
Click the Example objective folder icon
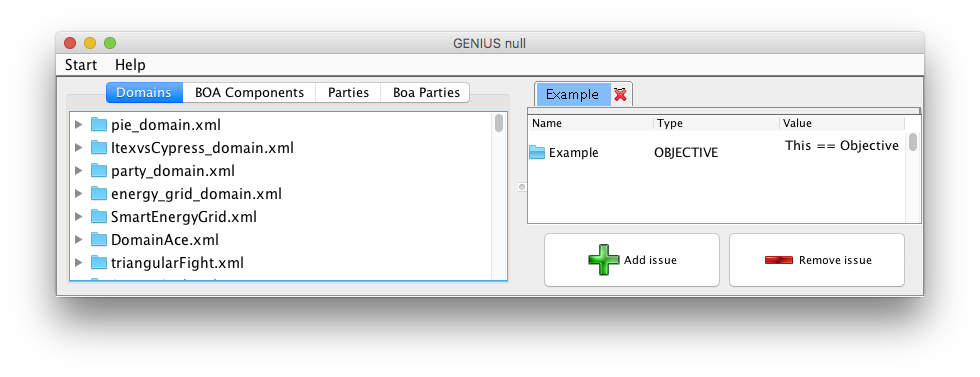537,153
